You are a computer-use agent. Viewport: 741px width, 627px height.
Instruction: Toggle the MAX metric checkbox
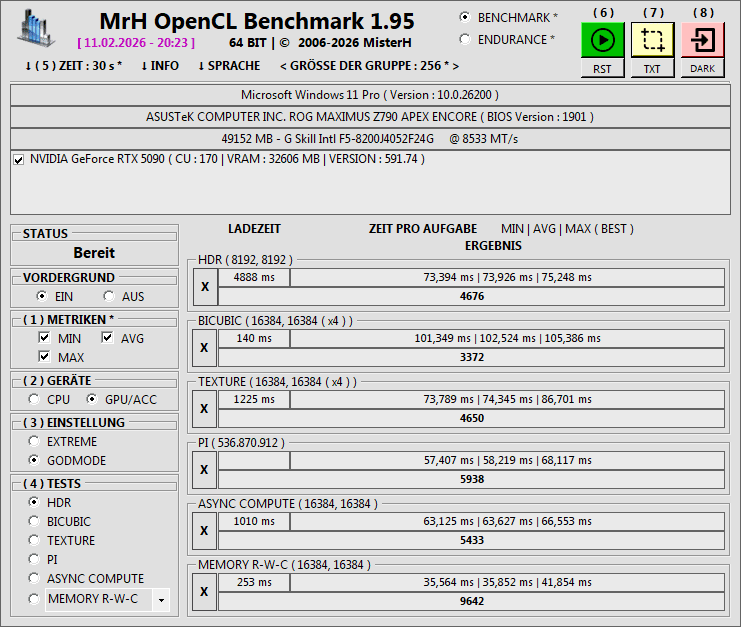44,356
